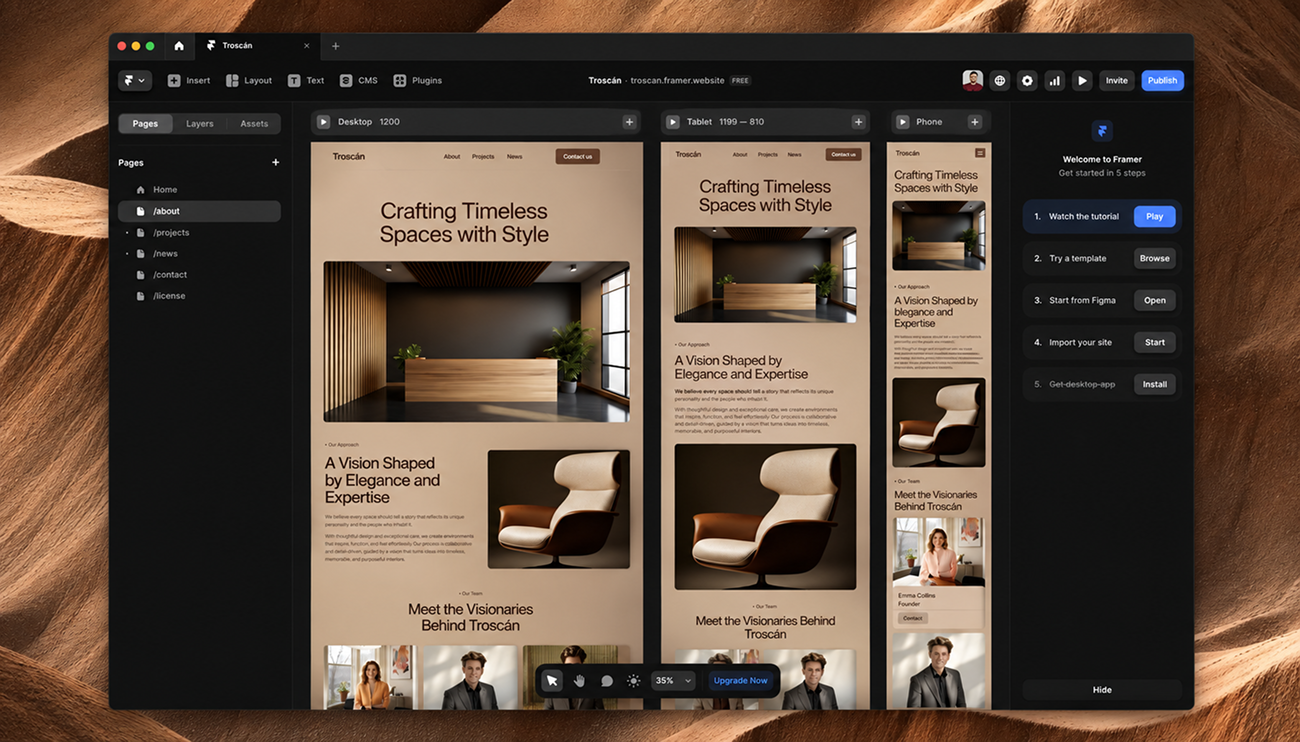Click Install for desktop app
This screenshot has height=742, width=1300.
click(x=1154, y=384)
